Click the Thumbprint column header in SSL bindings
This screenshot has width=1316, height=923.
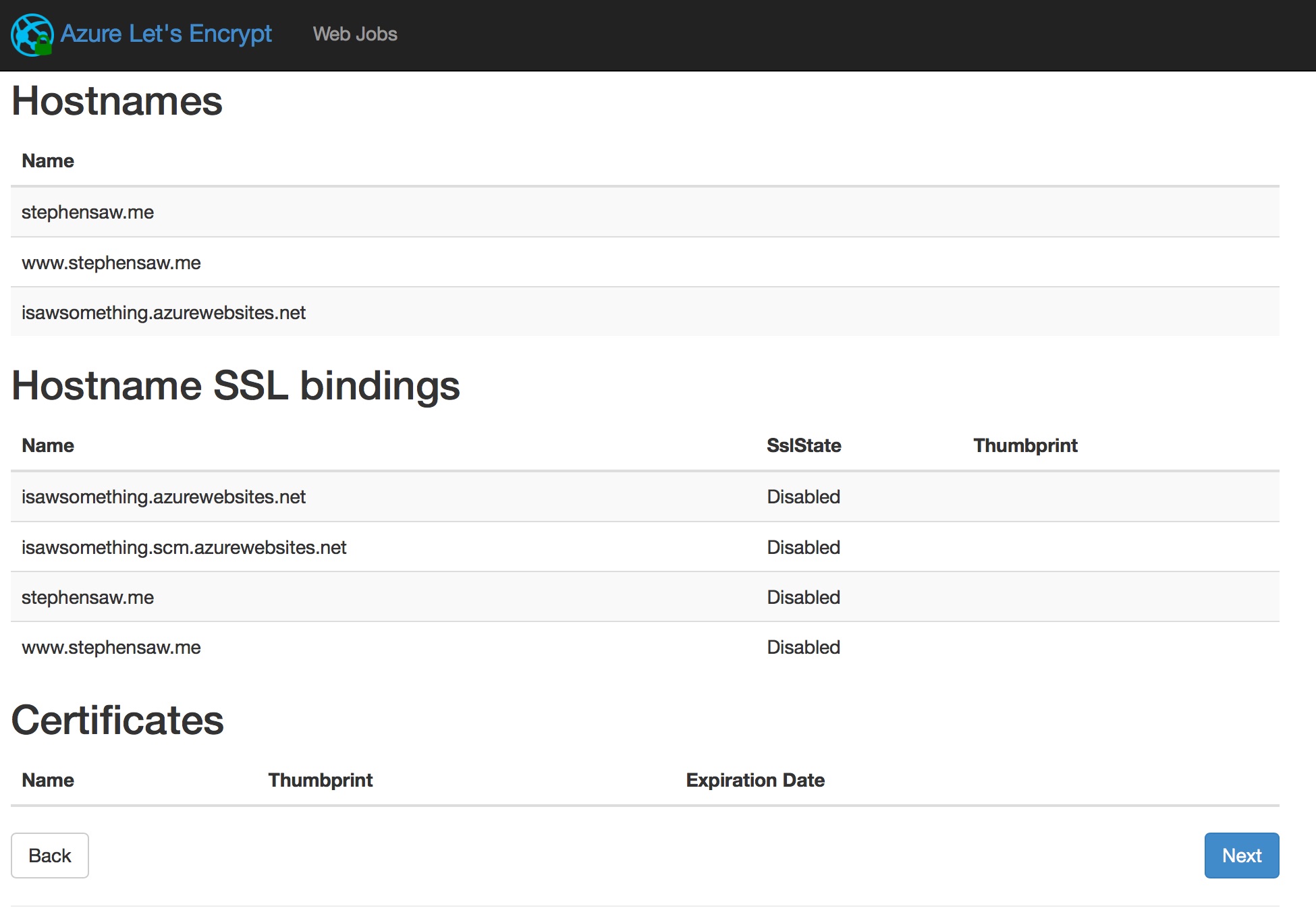point(1024,445)
